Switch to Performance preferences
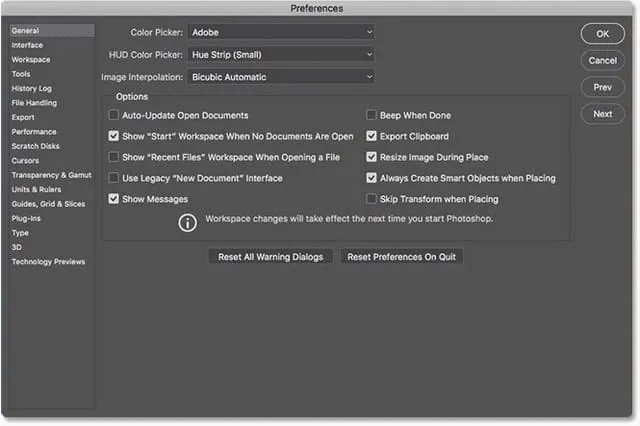Image resolution: width=640 pixels, height=426 pixels. 34,132
